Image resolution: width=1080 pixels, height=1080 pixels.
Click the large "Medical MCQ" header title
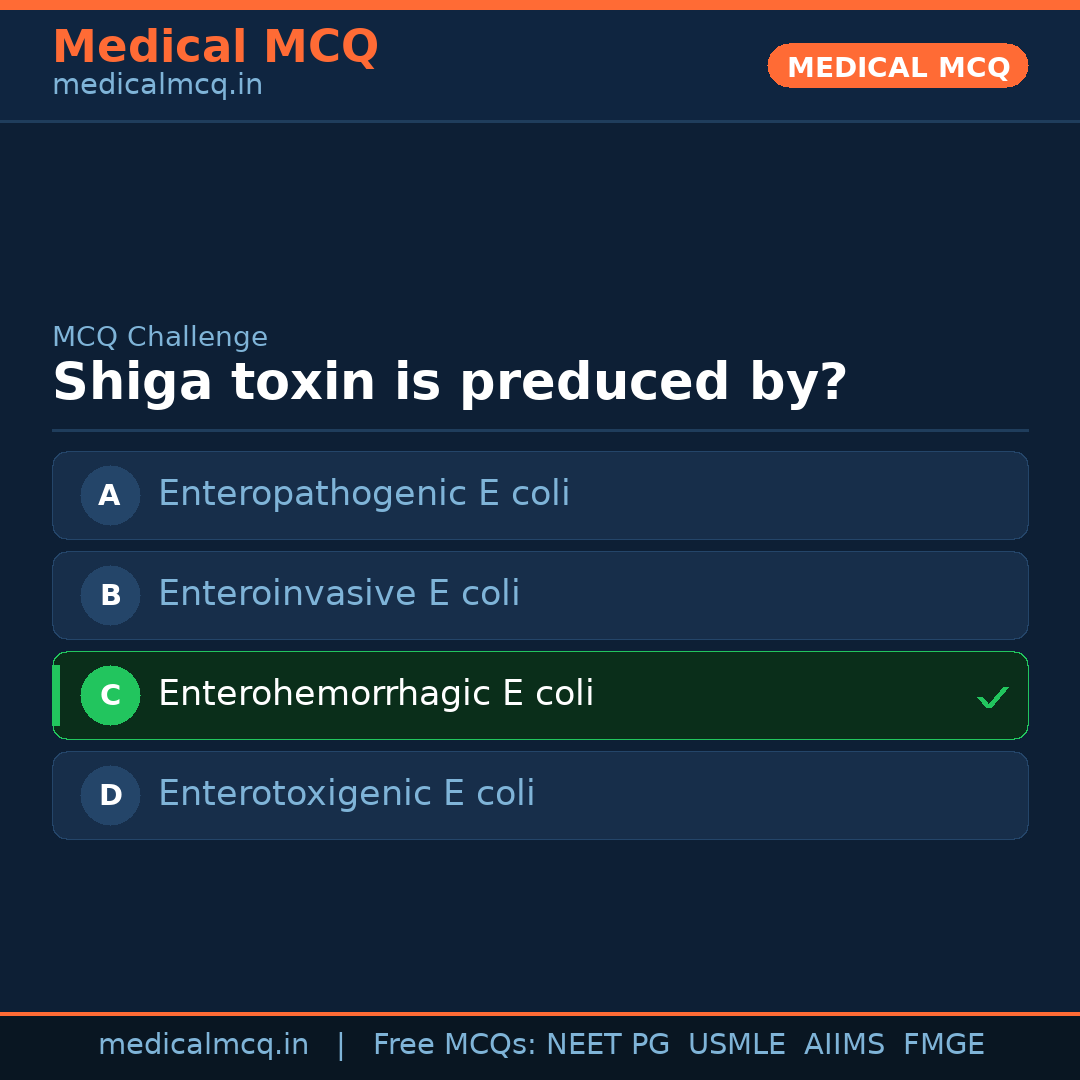215,47
